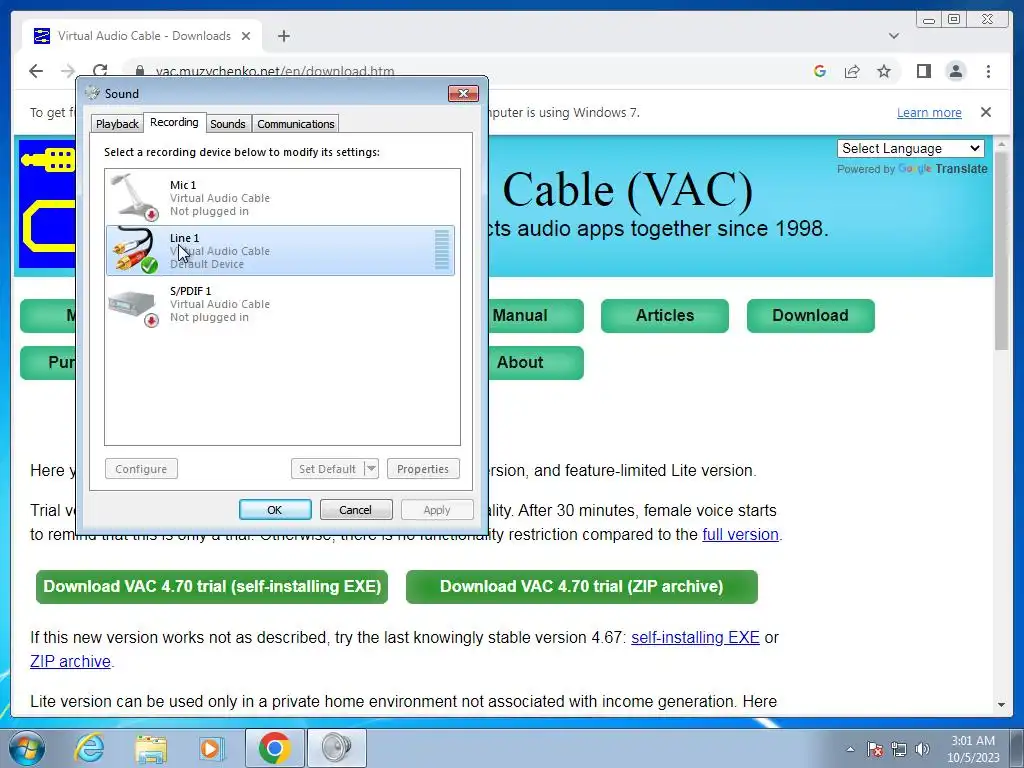This screenshot has height=768, width=1024.
Task: Click the Line 1 level meter
Action: (442, 249)
